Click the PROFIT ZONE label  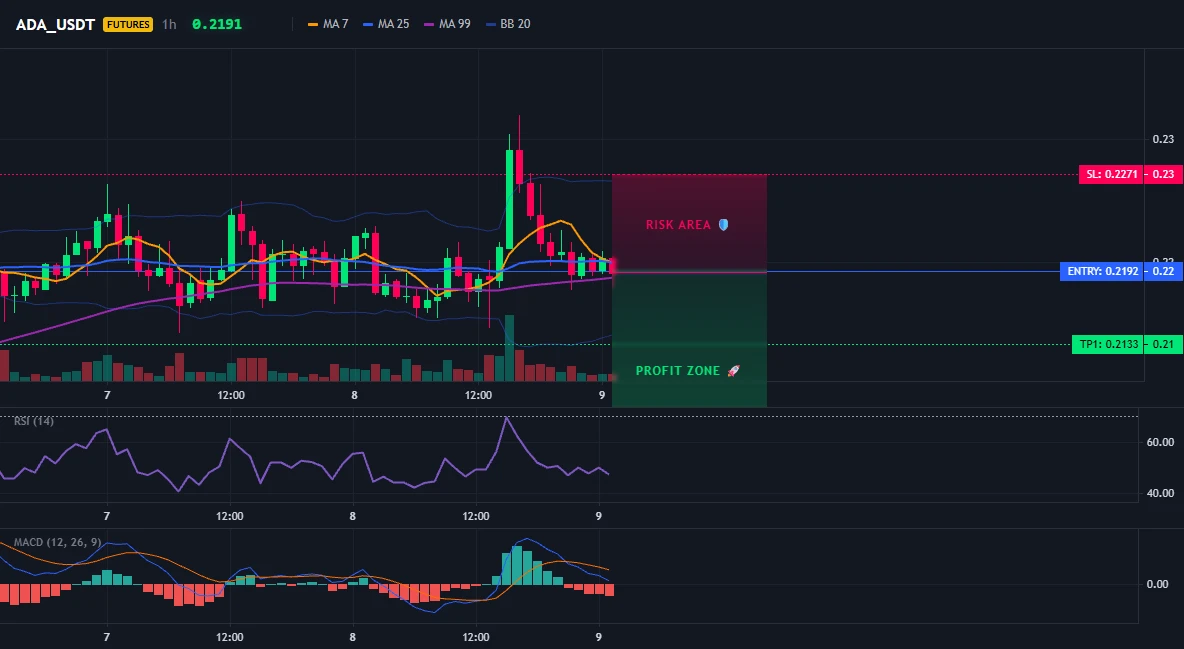678,371
